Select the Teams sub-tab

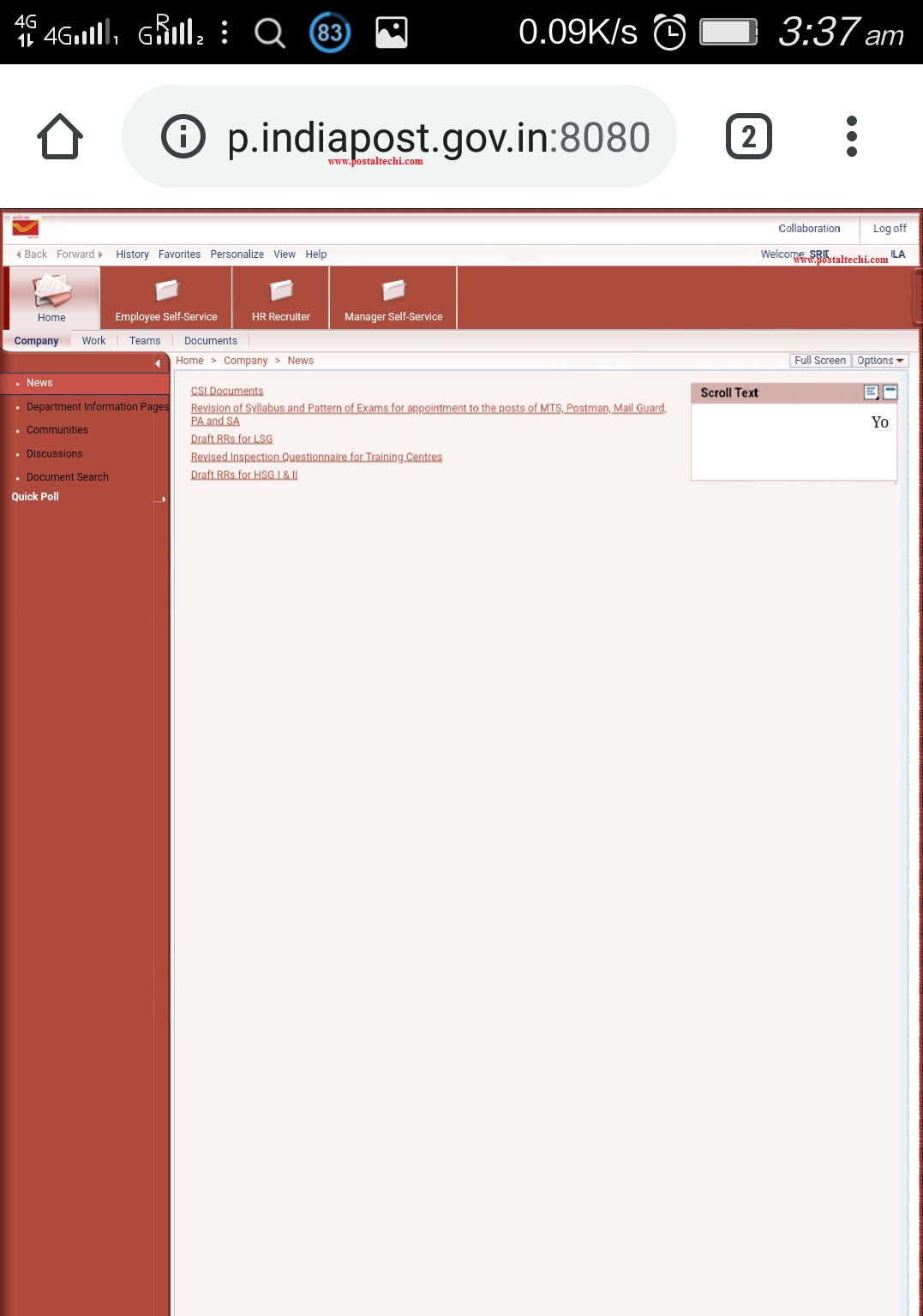(x=145, y=341)
